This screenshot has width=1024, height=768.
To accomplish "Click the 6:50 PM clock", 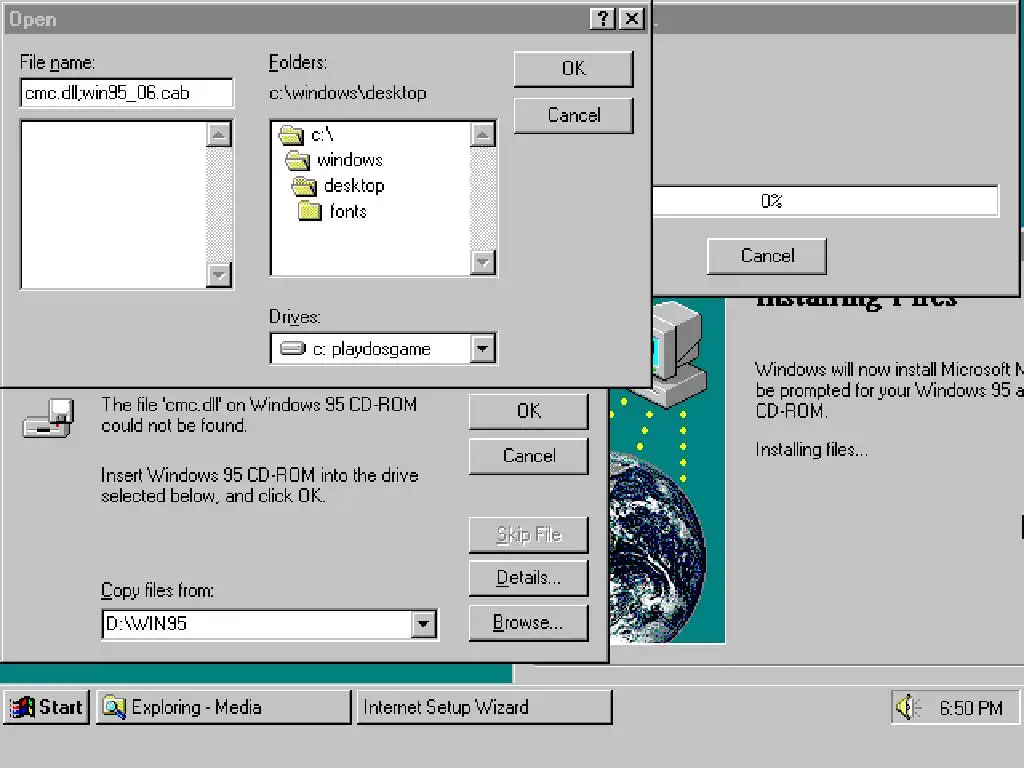I will point(970,708).
